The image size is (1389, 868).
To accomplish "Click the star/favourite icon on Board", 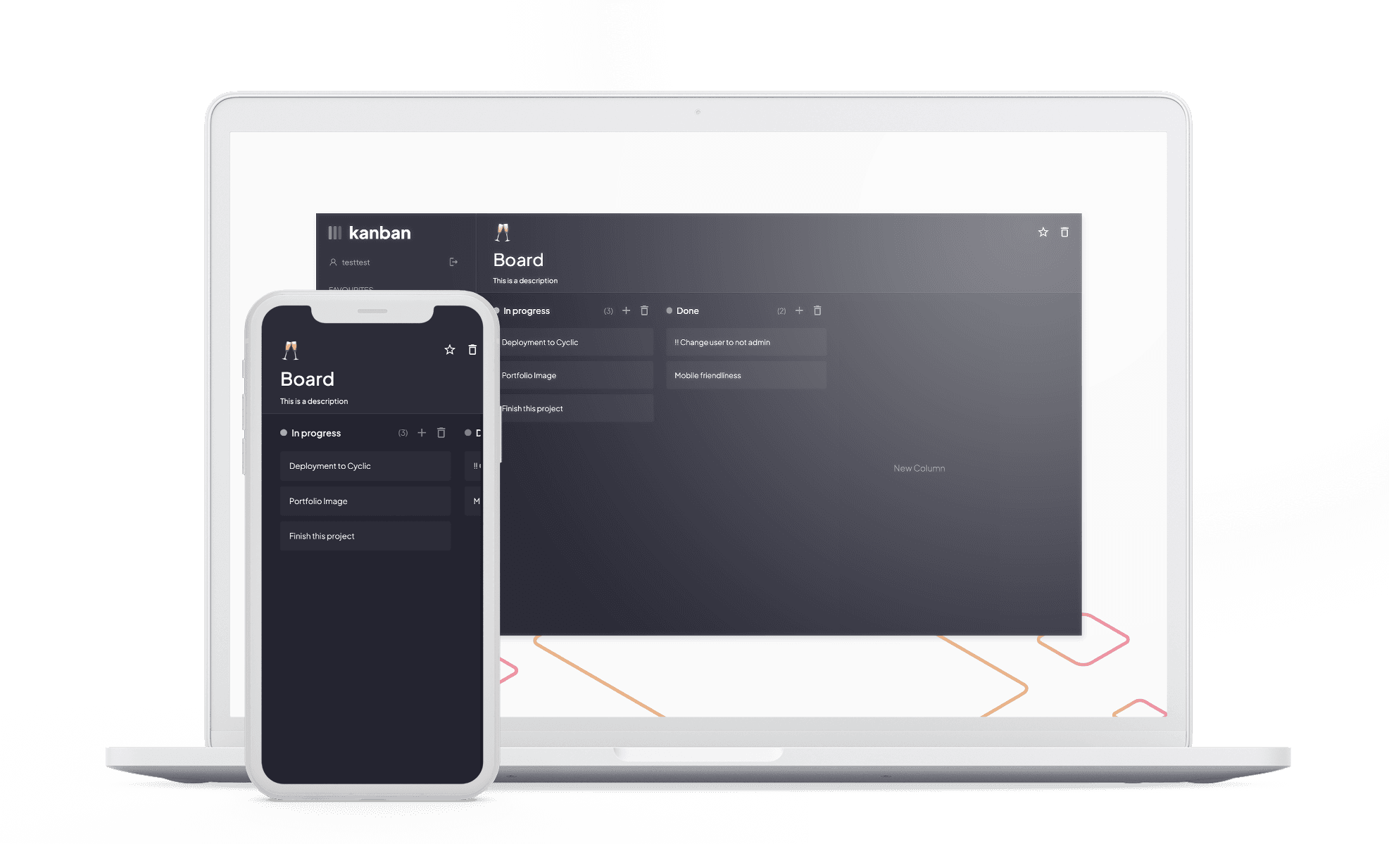I will (1044, 231).
